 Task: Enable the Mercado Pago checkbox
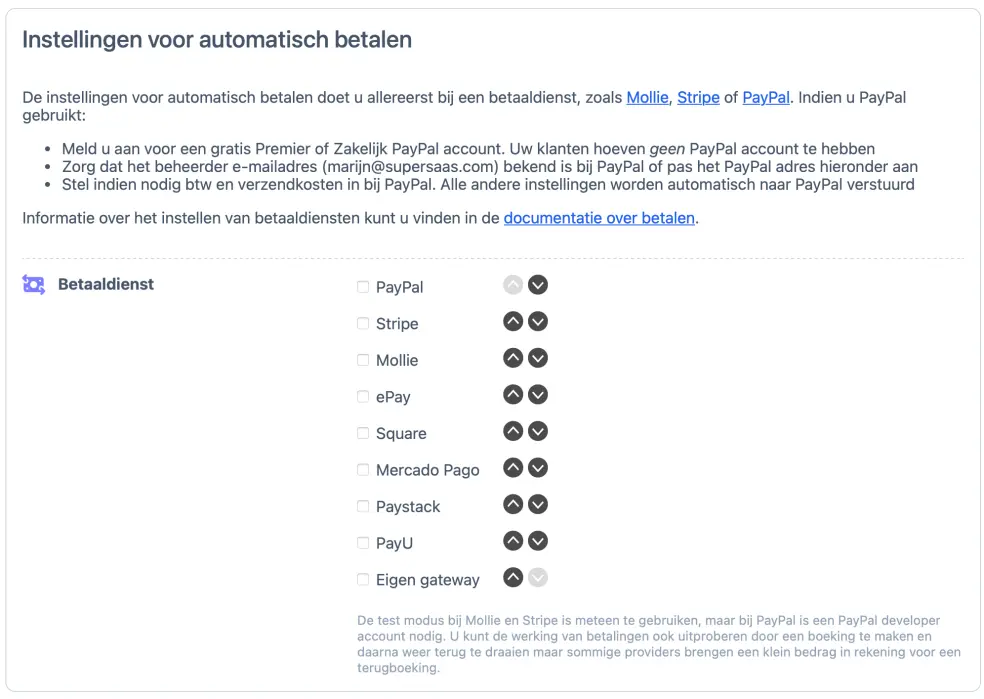click(363, 469)
